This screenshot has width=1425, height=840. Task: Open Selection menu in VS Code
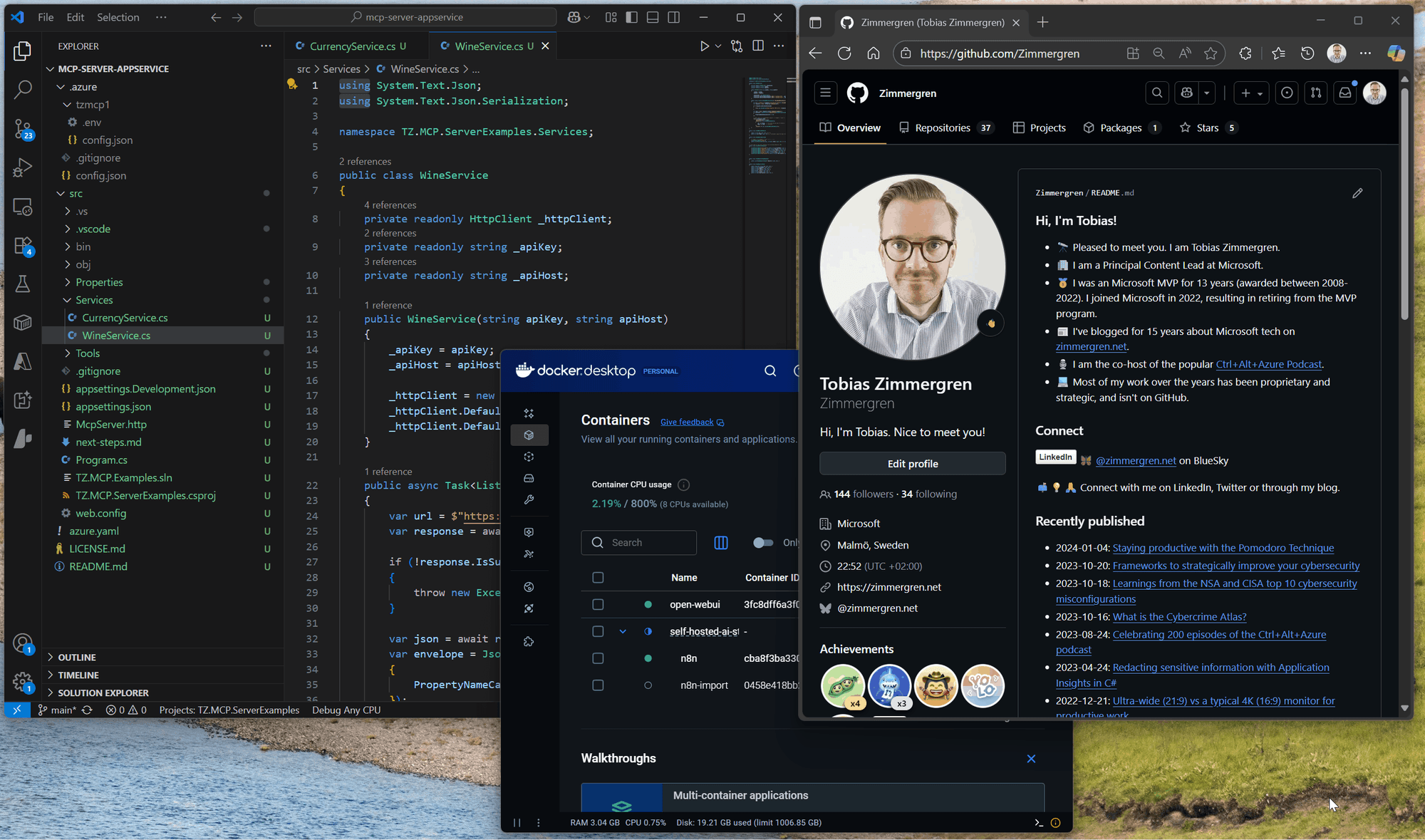118,17
